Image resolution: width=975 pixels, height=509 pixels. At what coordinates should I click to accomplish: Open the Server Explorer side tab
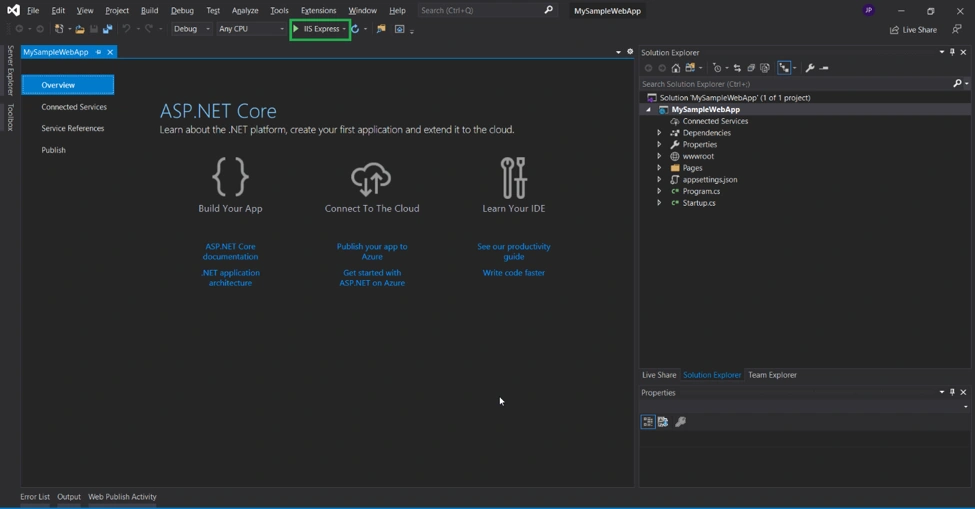tap(10, 70)
